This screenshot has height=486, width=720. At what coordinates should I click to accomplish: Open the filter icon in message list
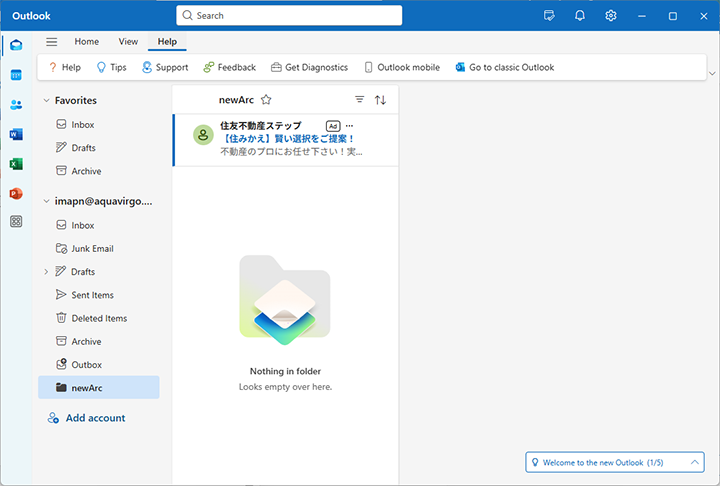360,100
